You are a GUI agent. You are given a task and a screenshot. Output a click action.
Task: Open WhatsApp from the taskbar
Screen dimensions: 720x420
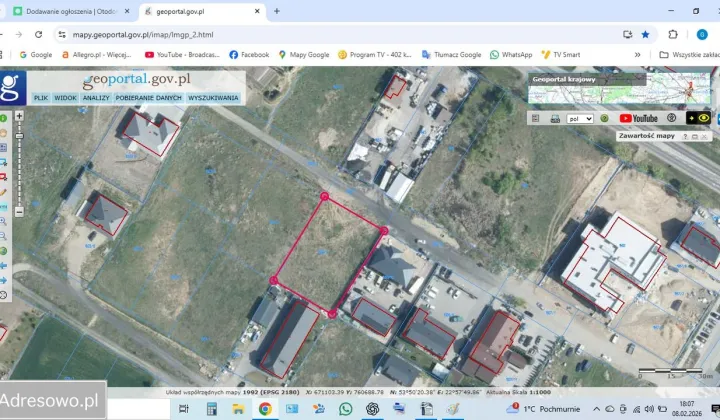click(345, 409)
